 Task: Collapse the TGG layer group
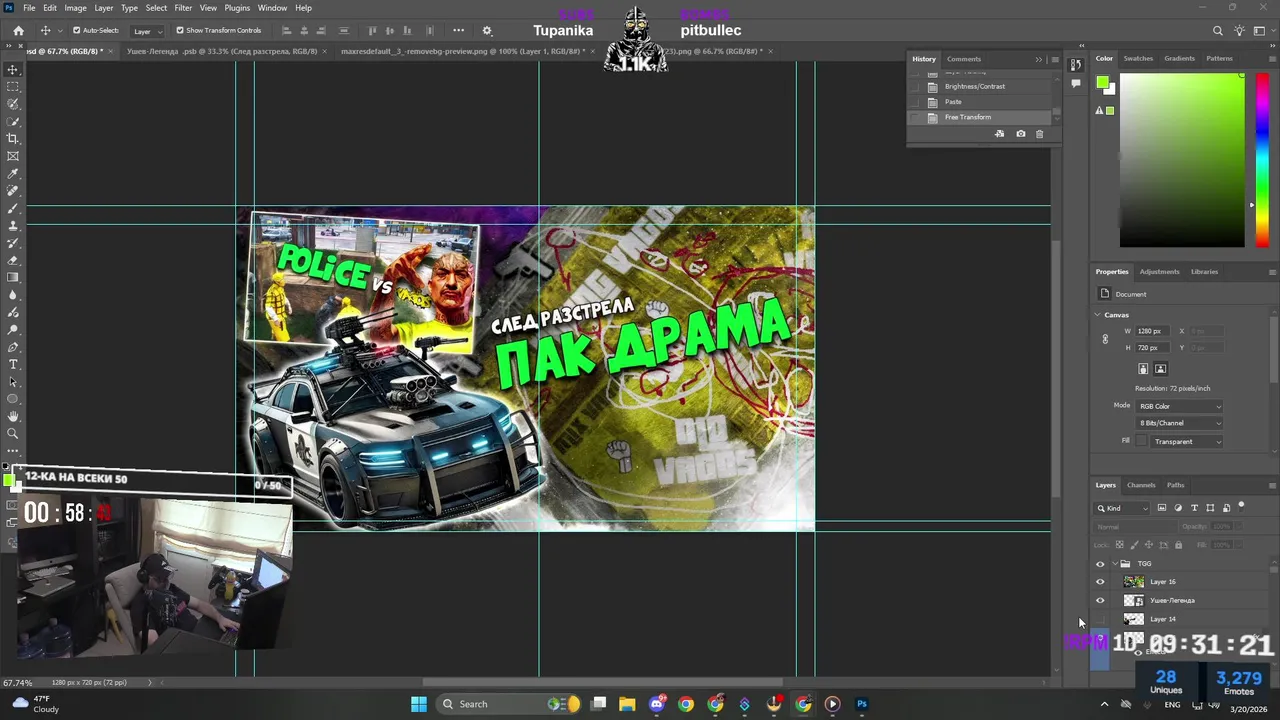pyautogui.click(x=1114, y=564)
